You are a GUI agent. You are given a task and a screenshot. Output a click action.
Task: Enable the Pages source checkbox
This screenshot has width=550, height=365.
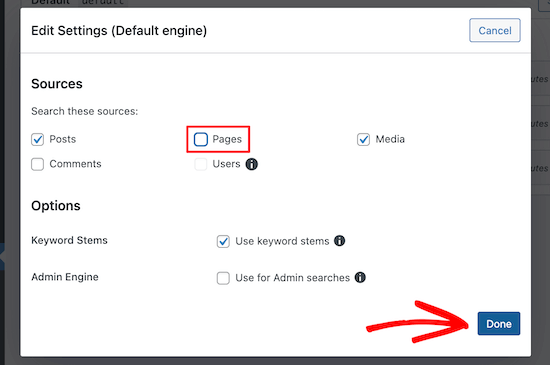pyautogui.click(x=201, y=139)
